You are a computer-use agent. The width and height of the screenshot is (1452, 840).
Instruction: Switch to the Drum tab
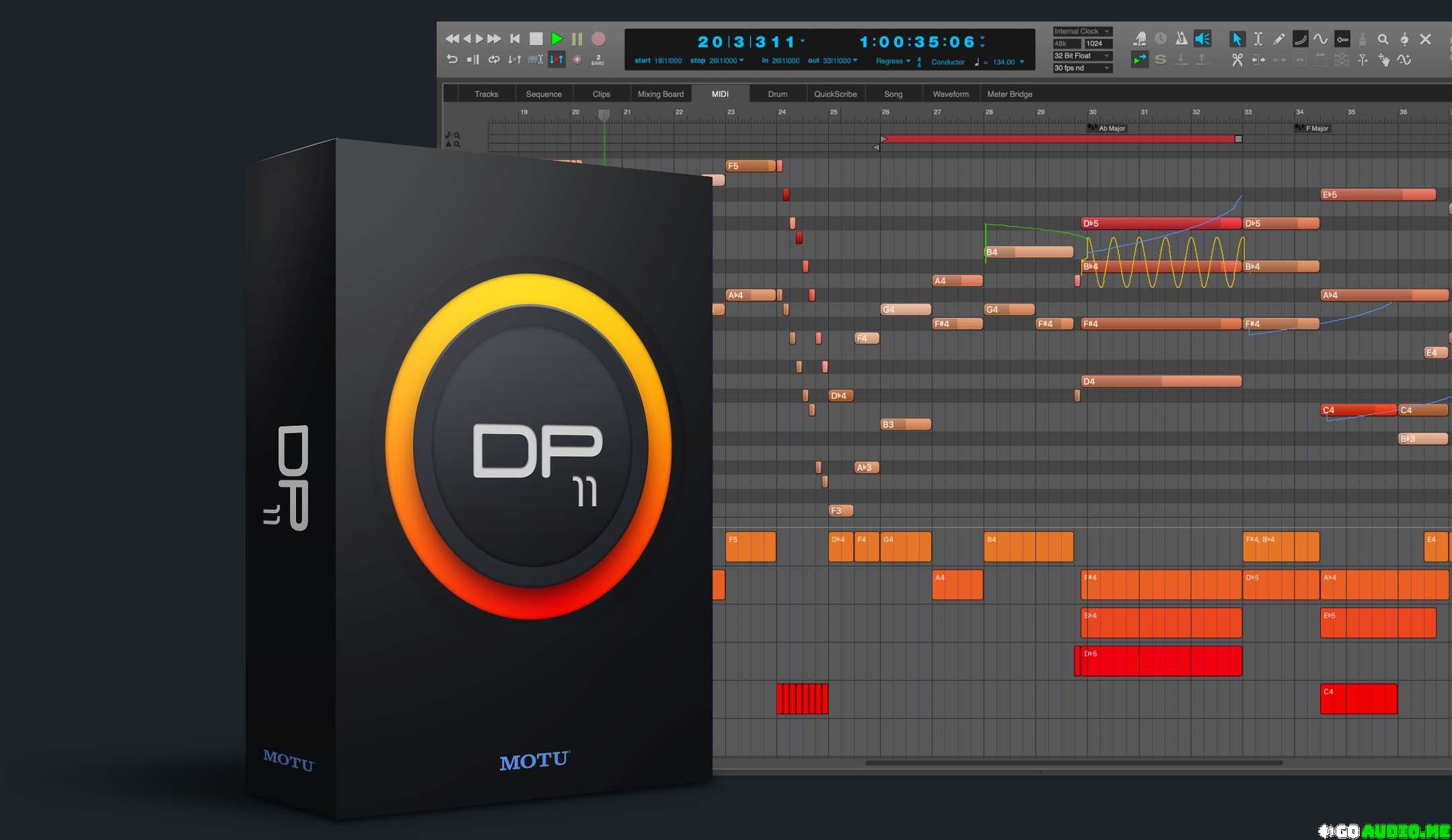click(777, 94)
